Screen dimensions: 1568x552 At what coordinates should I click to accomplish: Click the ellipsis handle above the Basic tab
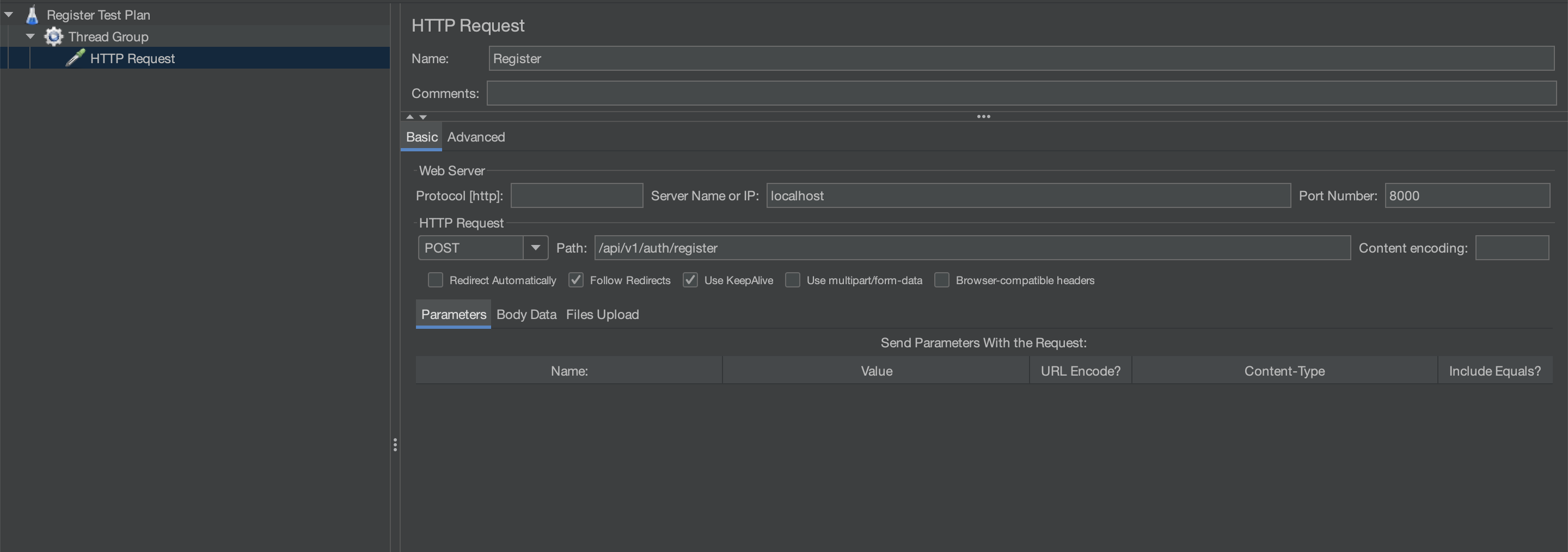984,116
